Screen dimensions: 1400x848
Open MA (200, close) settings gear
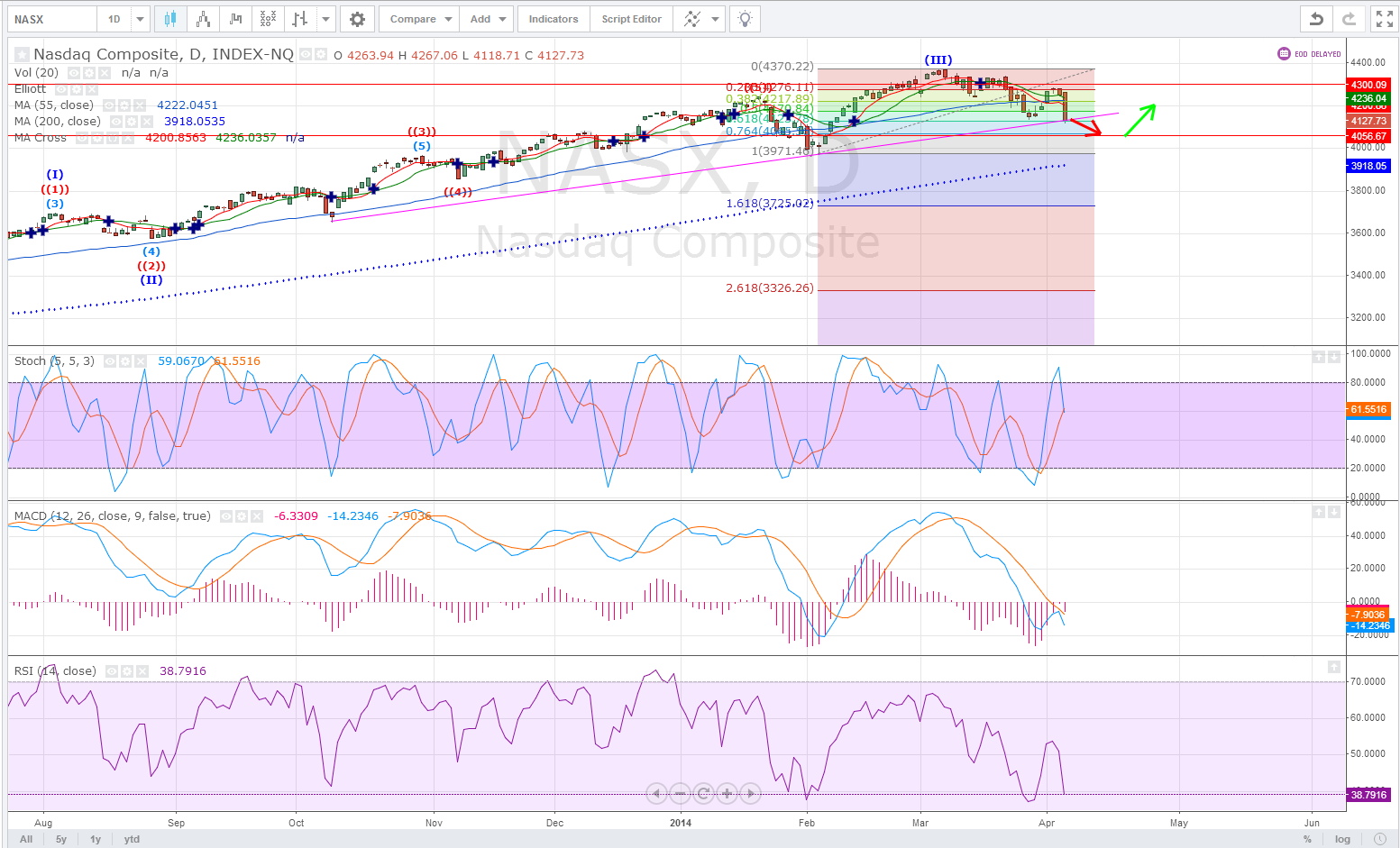[132, 122]
